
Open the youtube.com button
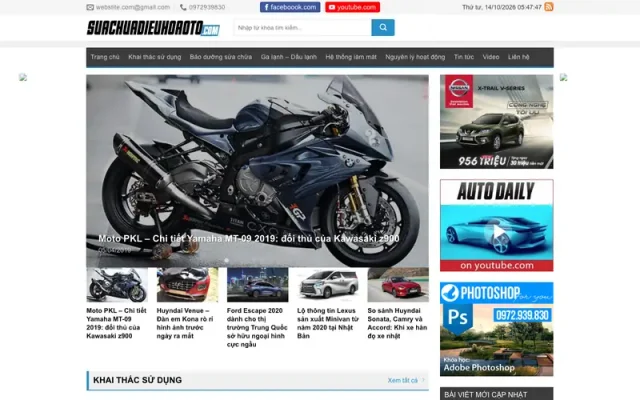click(x=352, y=7)
